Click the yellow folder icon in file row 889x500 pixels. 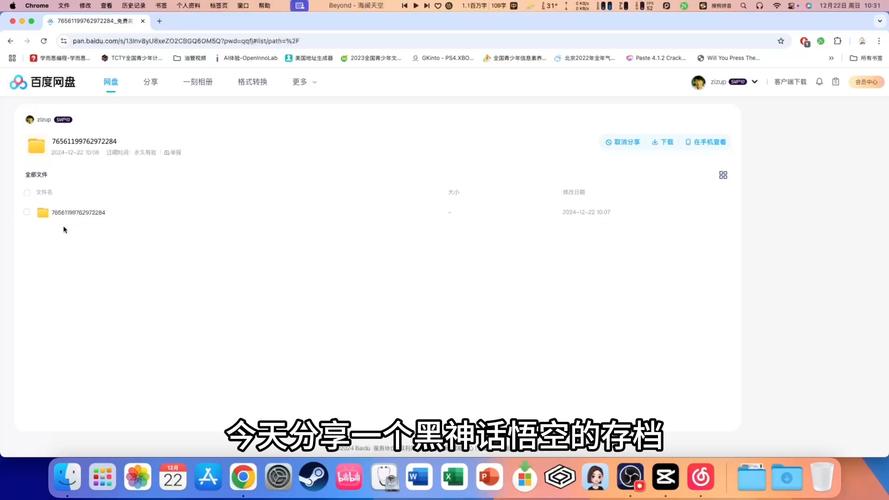[43, 213]
